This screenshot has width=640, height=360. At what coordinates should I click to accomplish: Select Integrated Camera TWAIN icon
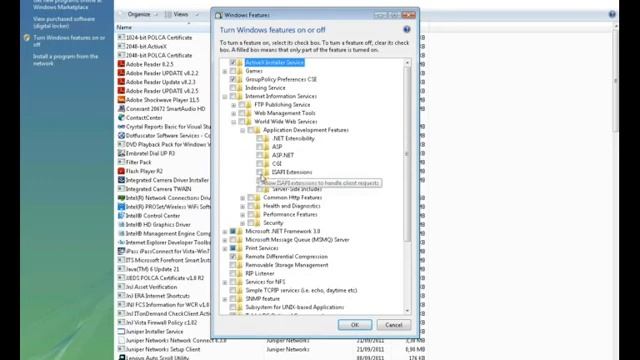(x=121, y=189)
